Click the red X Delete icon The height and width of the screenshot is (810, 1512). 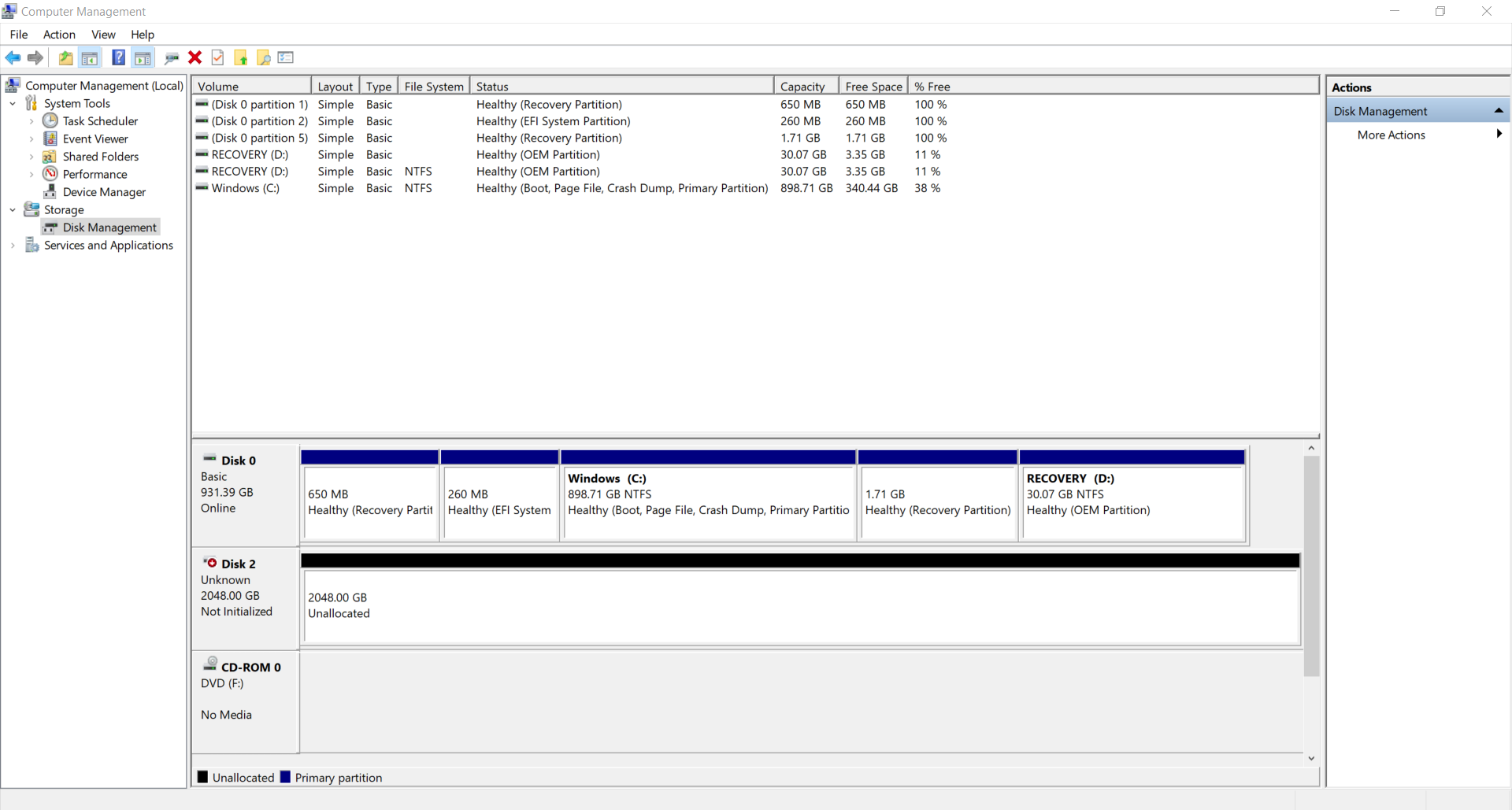point(195,57)
